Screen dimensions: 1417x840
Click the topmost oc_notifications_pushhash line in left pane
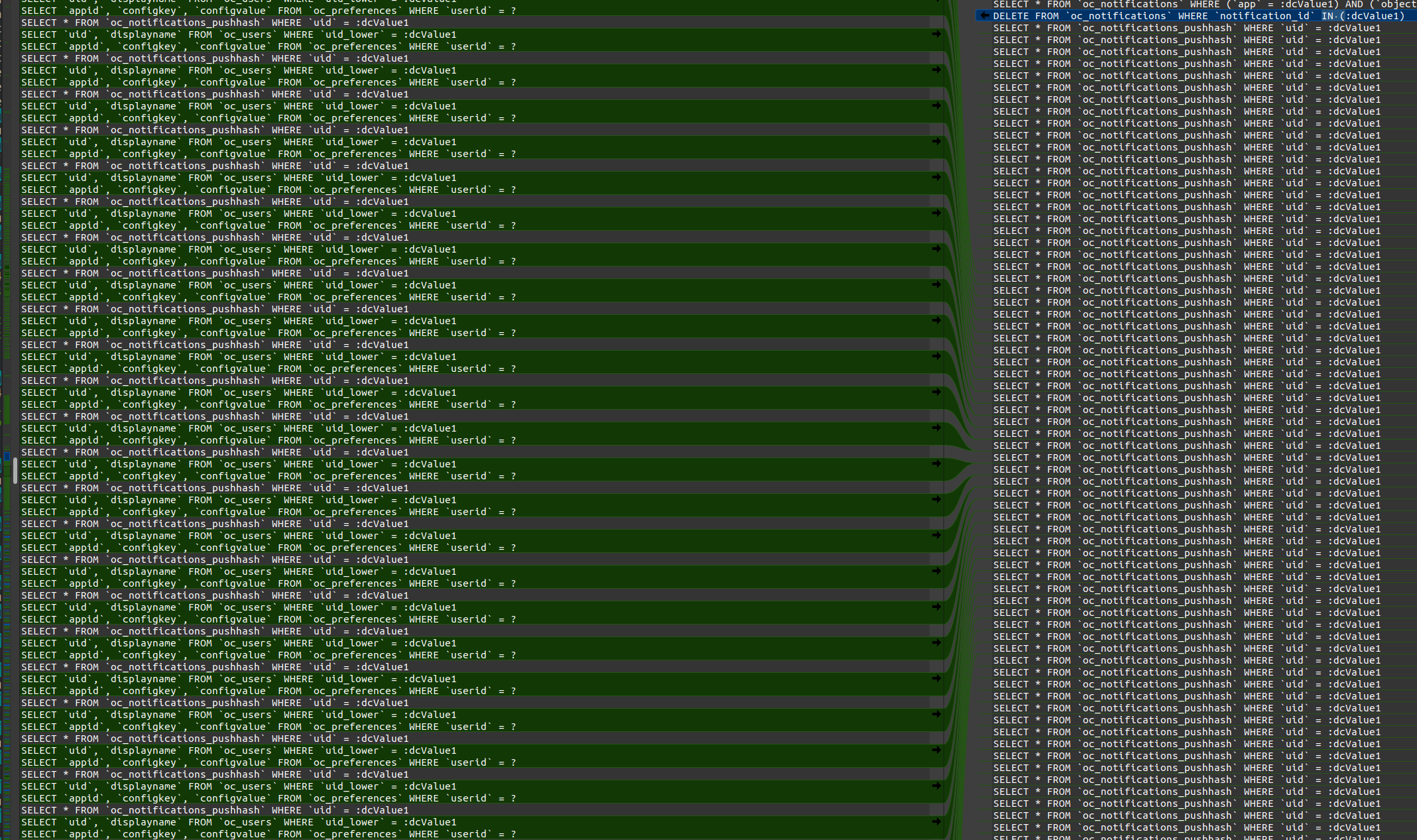[x=215, y=23]
